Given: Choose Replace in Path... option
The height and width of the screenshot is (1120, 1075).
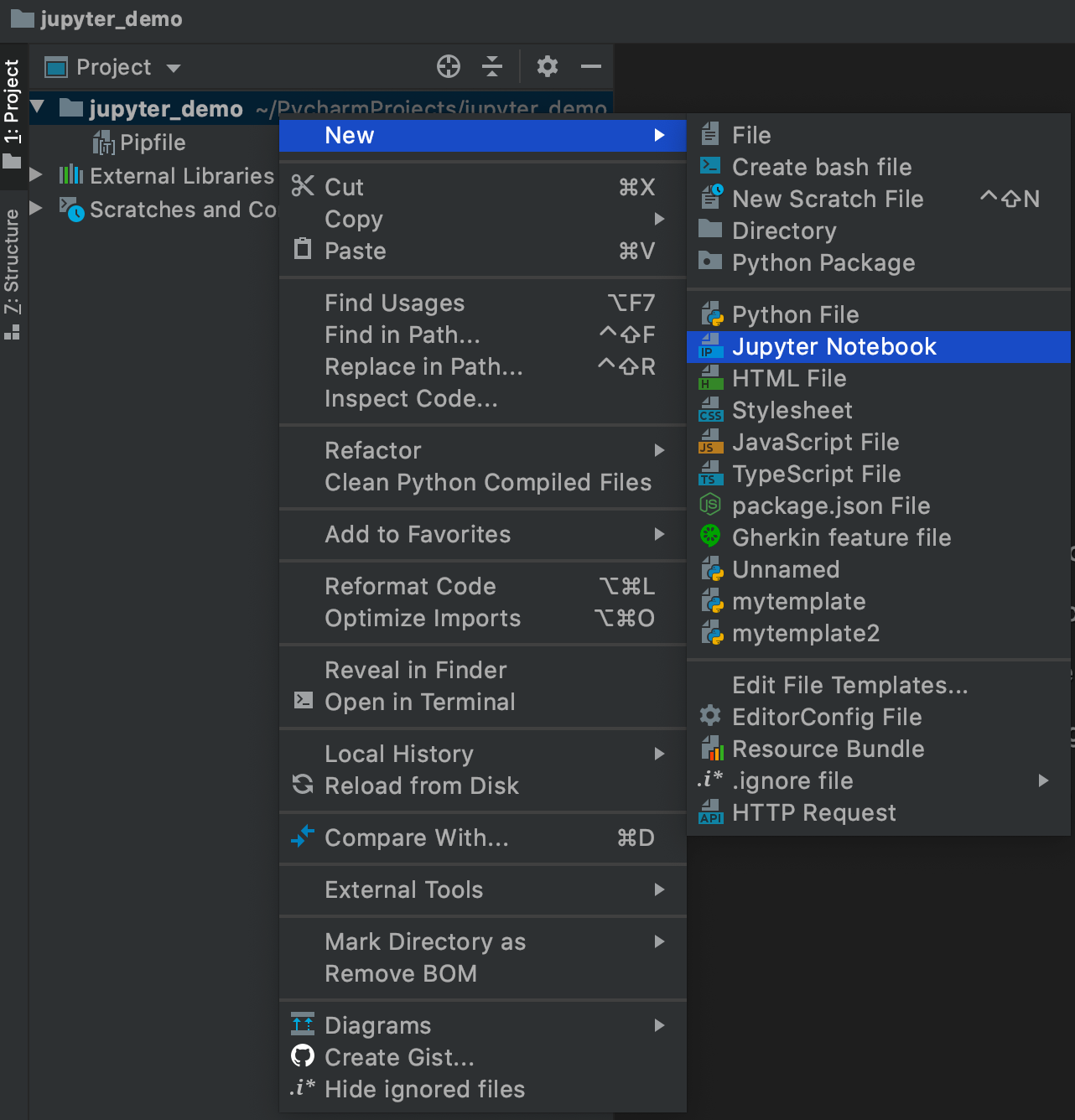Looking at the screenshot, I should (x=483, y=366).
